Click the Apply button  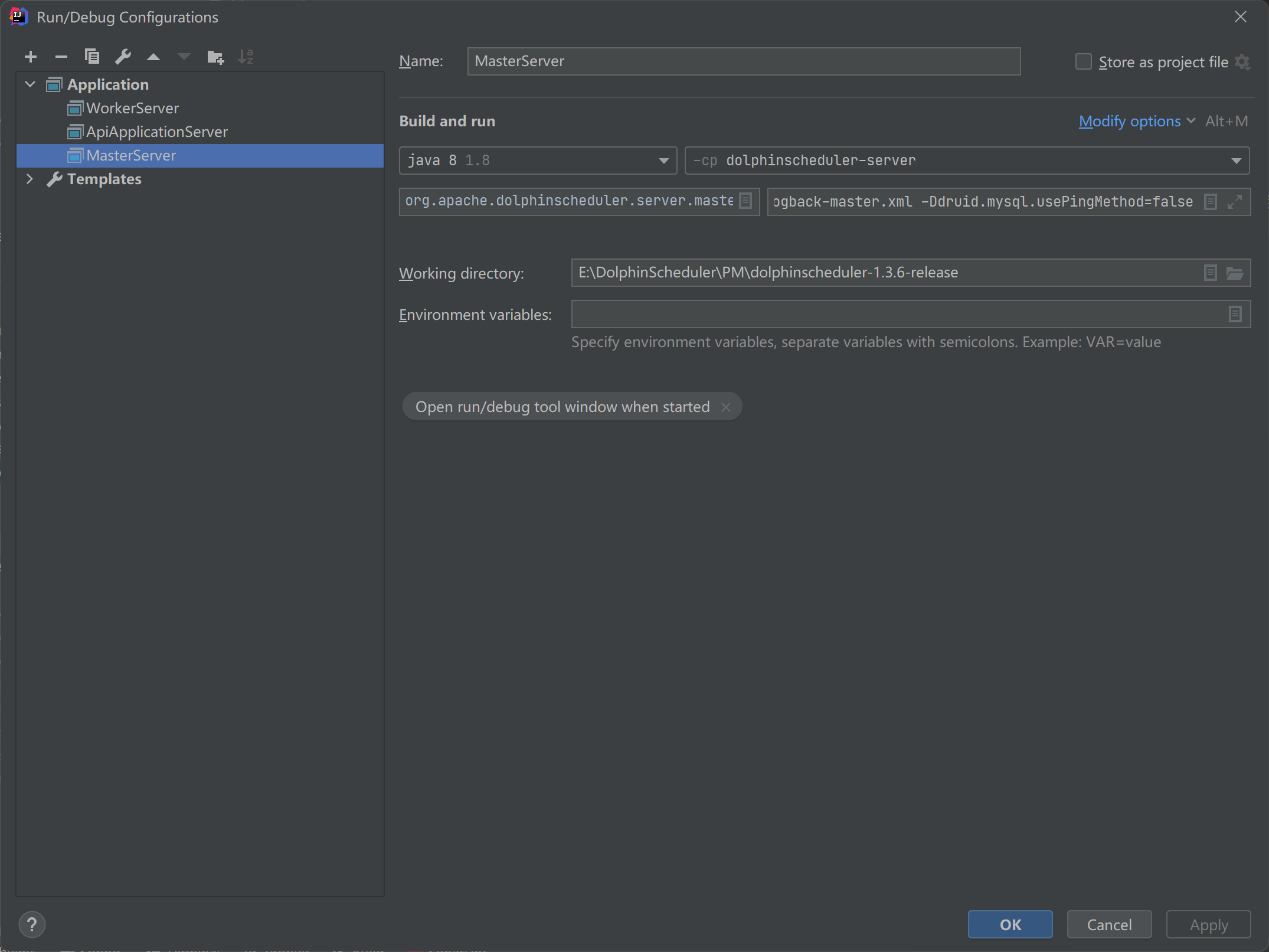click(1208, 924)
